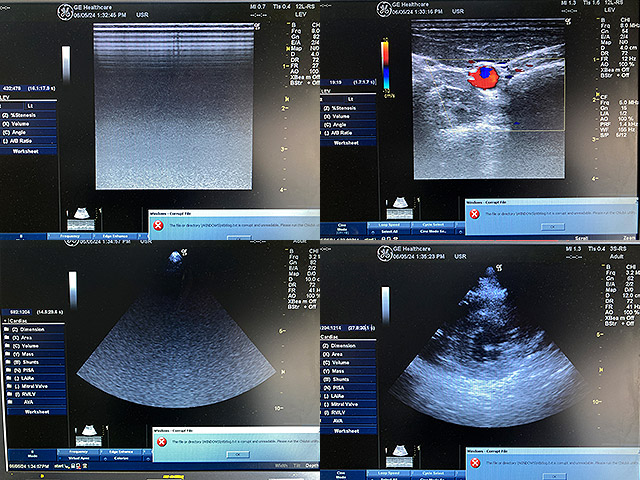The image size is (640, 480).
Task: Click the red error icon on the 1:34:57 PM screen
Action: pyautogui.click(x=162, y=442)
